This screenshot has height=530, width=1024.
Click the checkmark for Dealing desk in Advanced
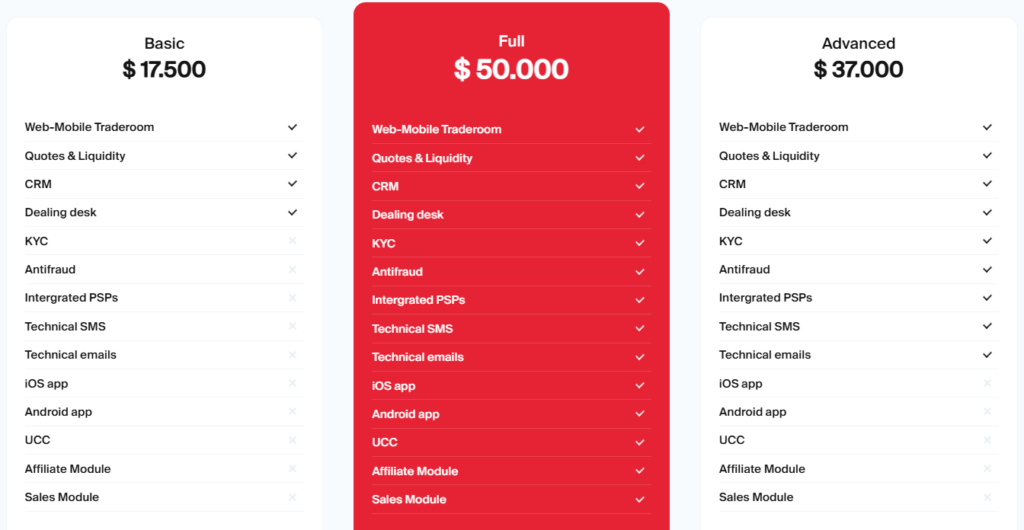coord(987,212)
